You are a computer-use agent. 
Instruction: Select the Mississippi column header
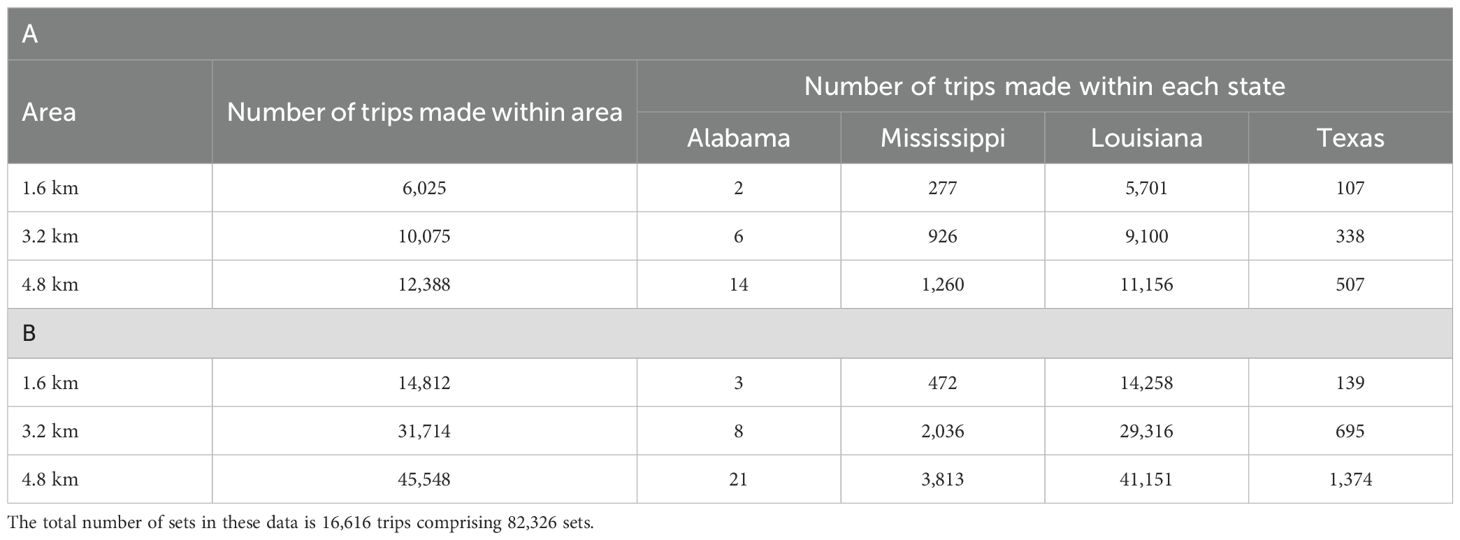click(943, 138)
